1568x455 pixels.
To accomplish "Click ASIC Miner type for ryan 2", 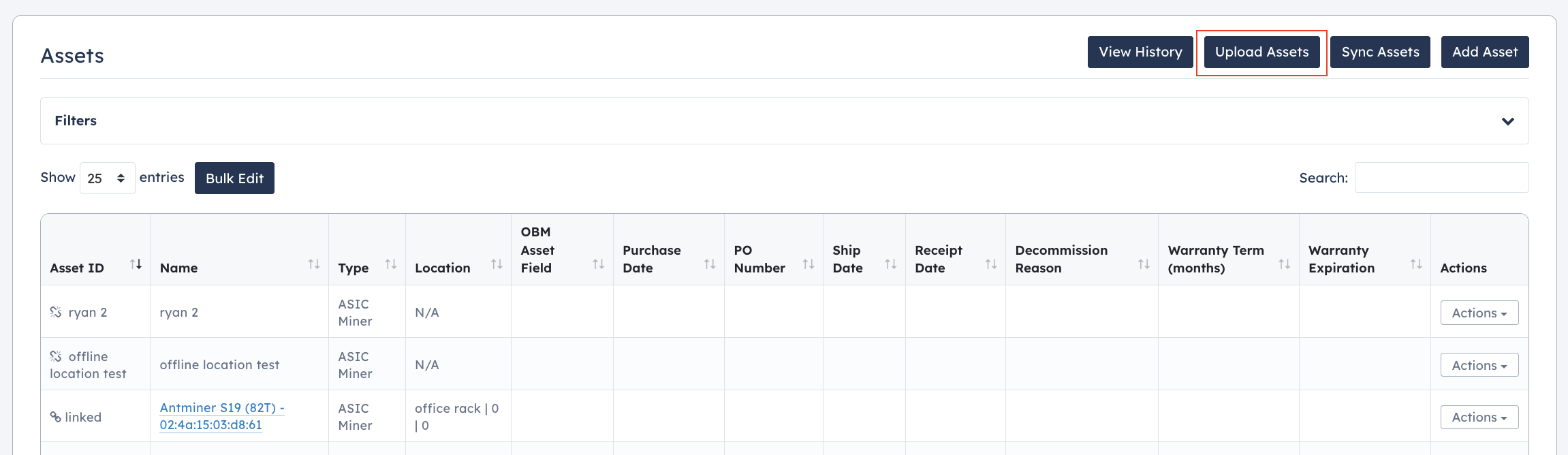I will (356, 313).
